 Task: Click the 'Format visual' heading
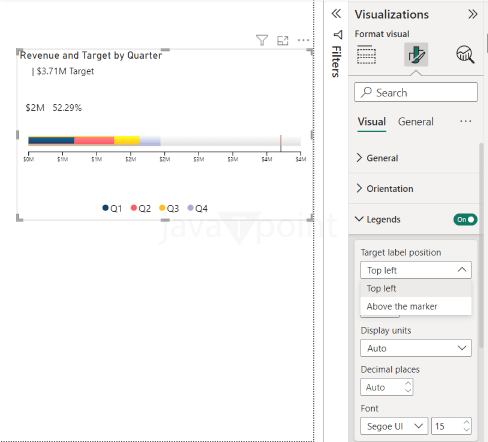[x=382, y=34]
